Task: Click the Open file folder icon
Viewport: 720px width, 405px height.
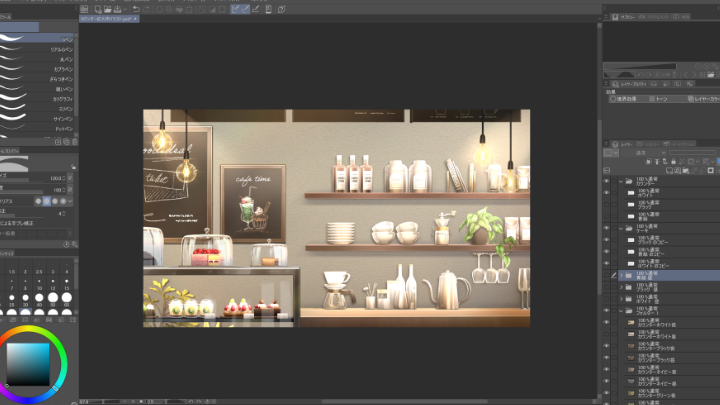Action: (x=107, y=9)
